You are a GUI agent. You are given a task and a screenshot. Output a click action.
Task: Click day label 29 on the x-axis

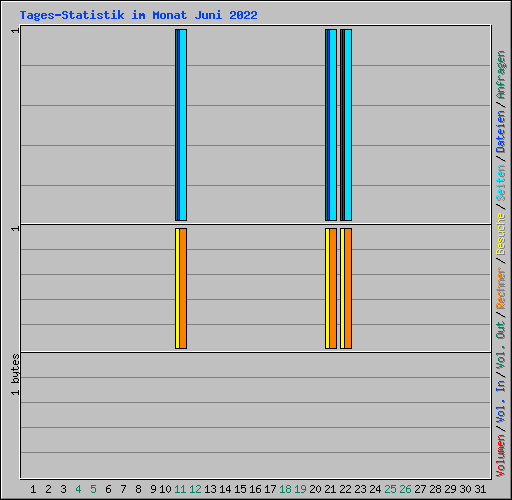[x=450, y=489]
